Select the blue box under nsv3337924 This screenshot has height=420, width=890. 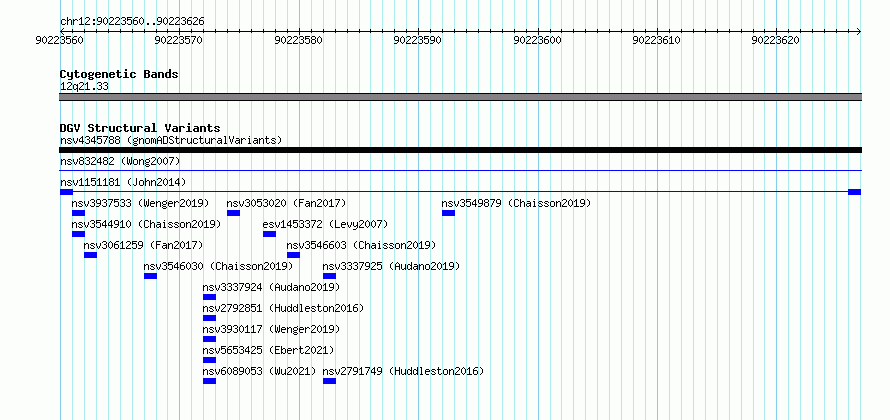[209, 297]
